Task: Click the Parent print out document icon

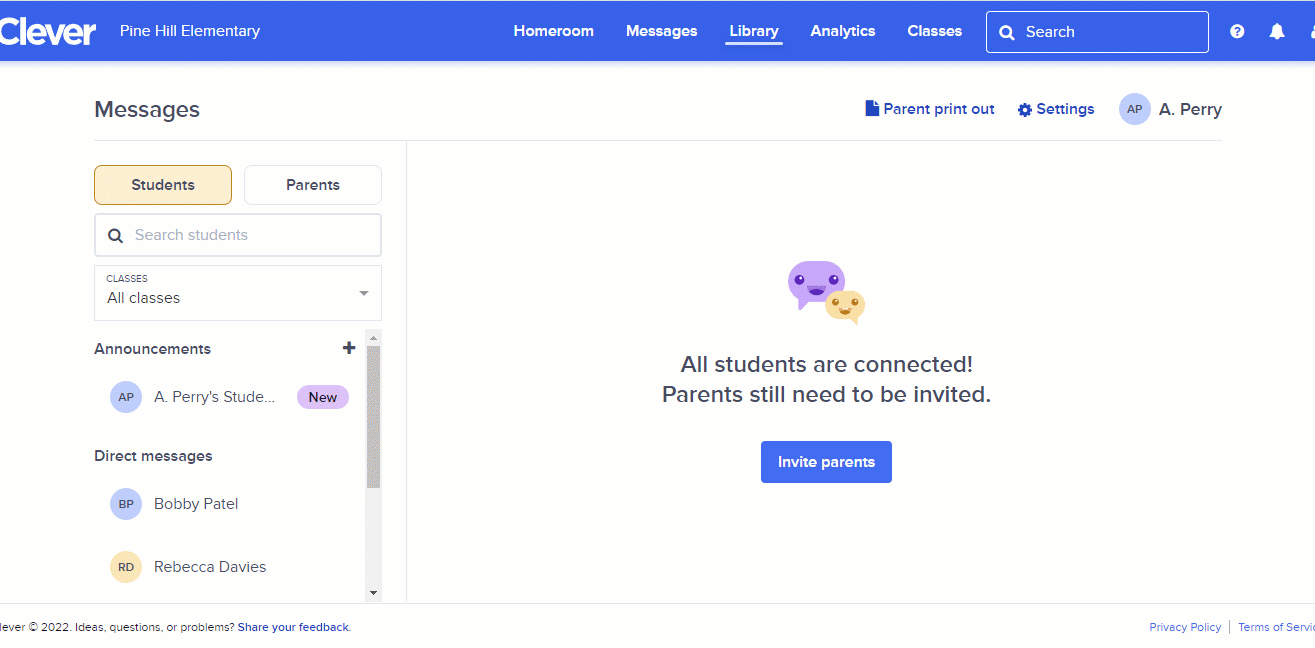Action: 872,109
